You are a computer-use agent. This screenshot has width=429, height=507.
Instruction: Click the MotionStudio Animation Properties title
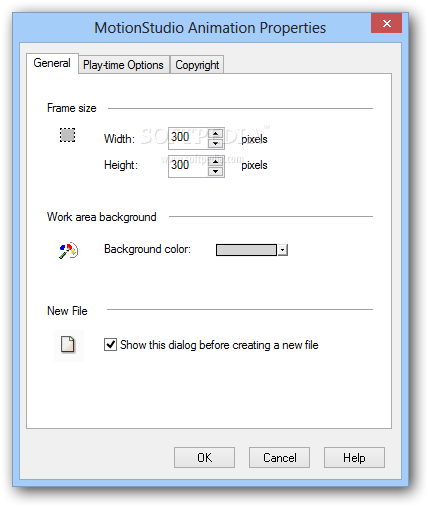point(210,28)
